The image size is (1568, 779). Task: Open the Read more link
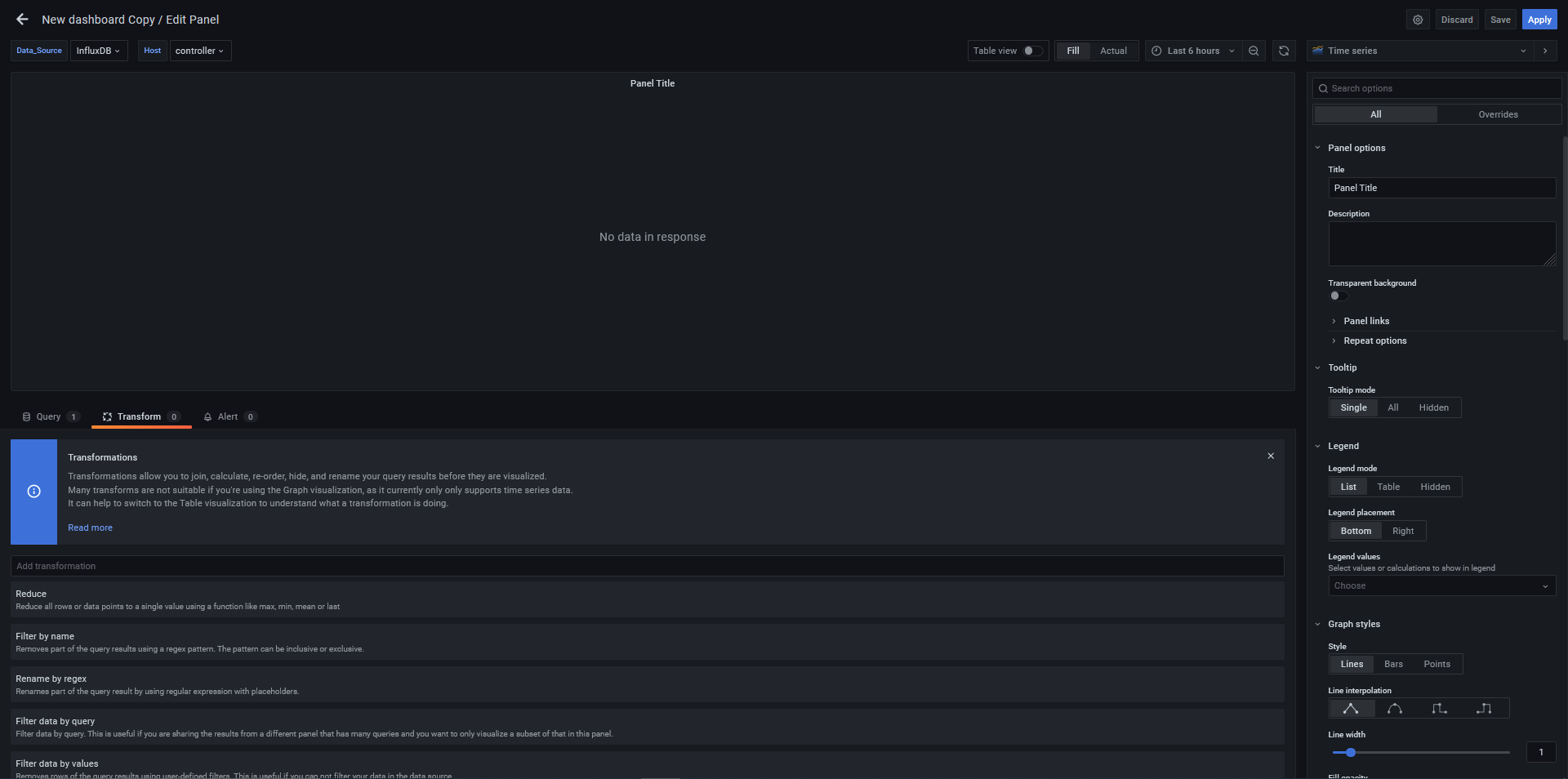[x=90, y=527]
